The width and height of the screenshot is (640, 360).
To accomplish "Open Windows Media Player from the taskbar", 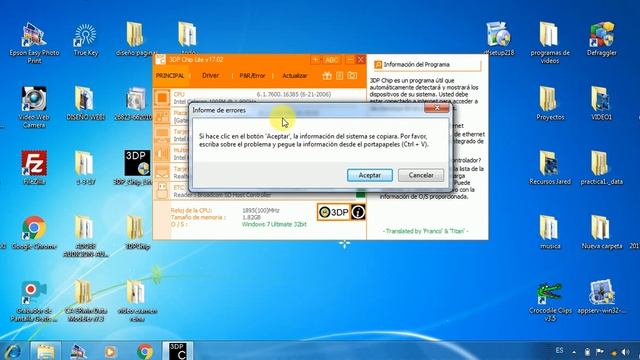I will point(110,351).
